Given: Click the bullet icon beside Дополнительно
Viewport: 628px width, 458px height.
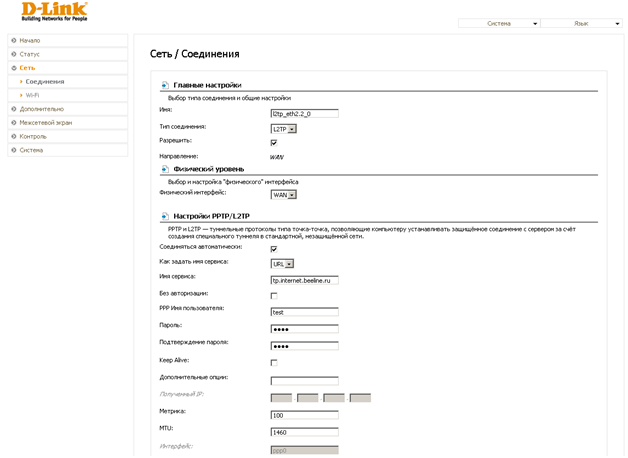Looking at the screenshot, I should click(14, 109).
